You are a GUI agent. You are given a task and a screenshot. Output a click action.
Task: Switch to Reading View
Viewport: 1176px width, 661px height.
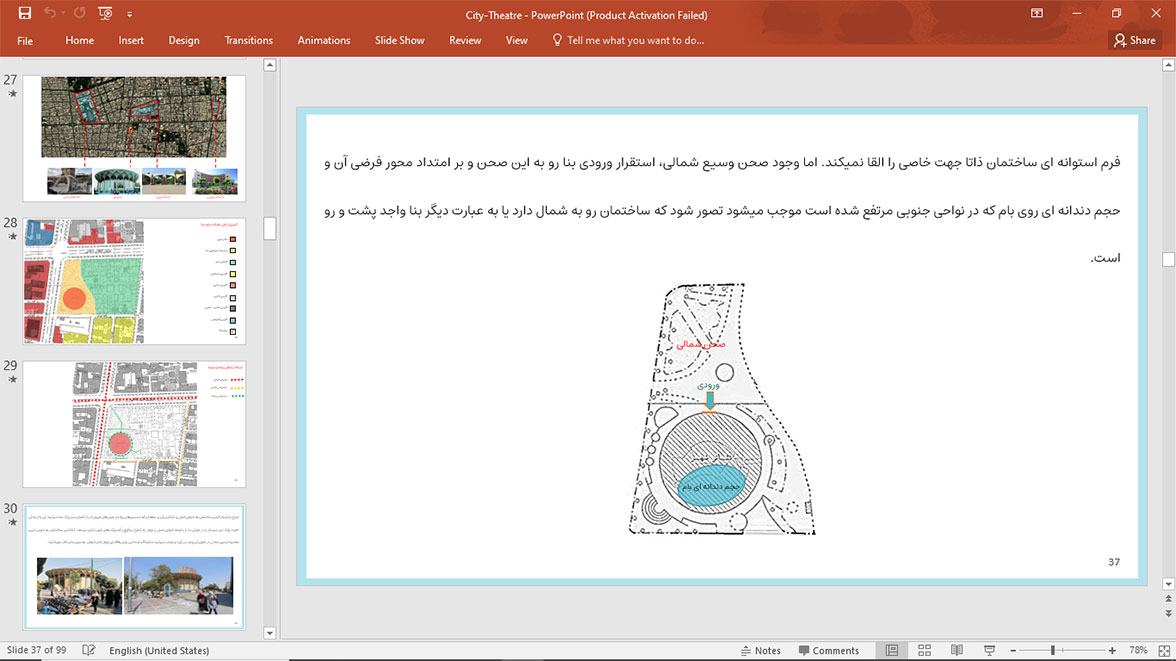(957, 650)
